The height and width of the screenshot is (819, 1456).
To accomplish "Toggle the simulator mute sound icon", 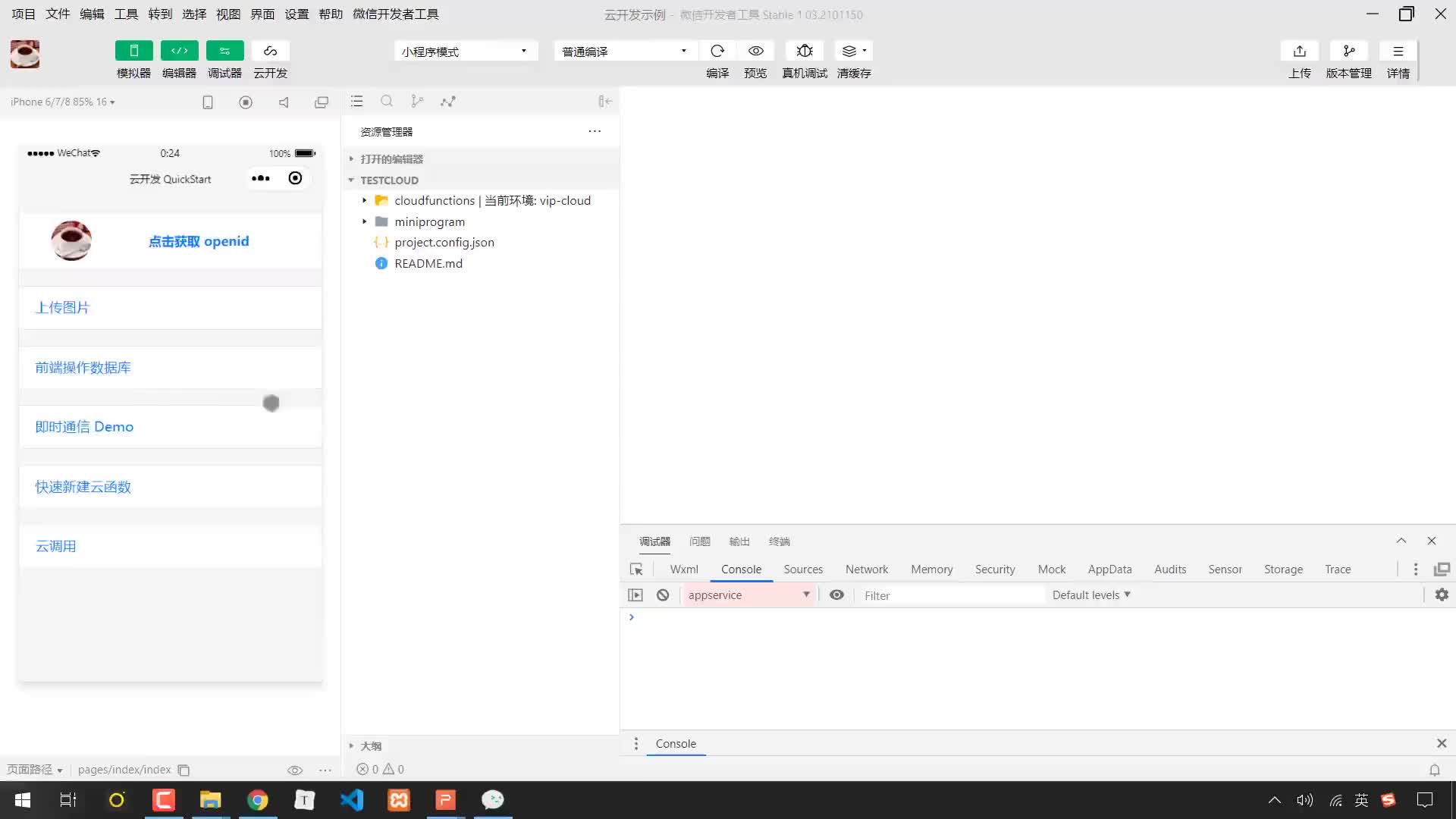I will pos(284,102).
